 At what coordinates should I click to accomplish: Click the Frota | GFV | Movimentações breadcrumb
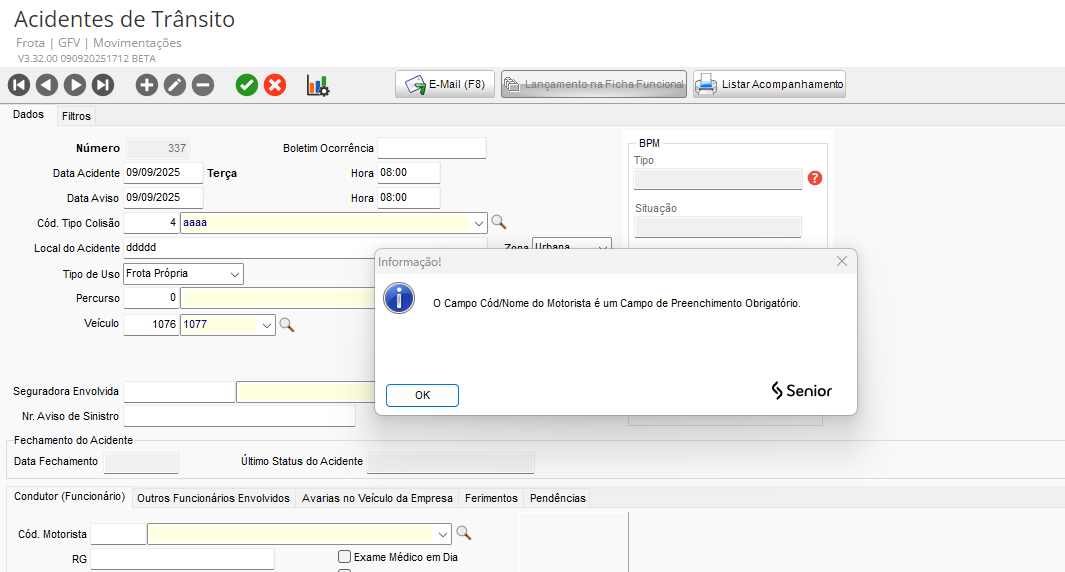[99, 43]
